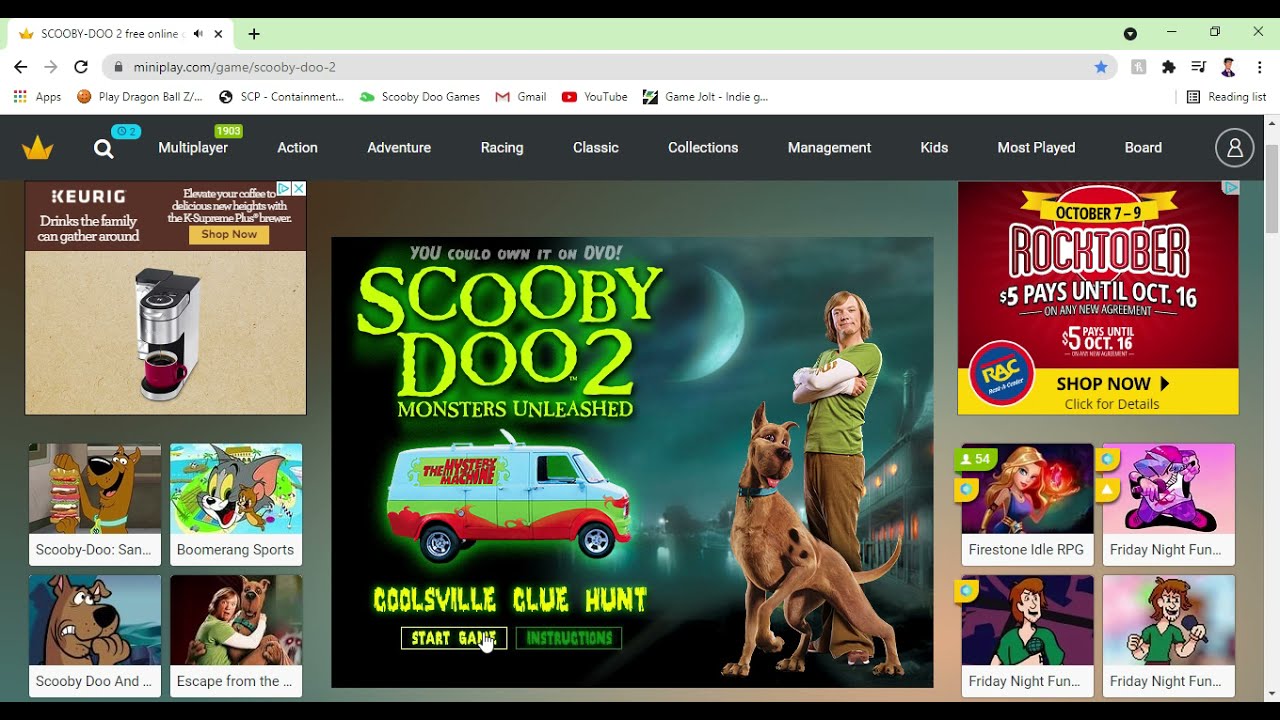1280x720 pixels.
Task: Click Keurig Shop Now button
Action: (x=229, y=235)
